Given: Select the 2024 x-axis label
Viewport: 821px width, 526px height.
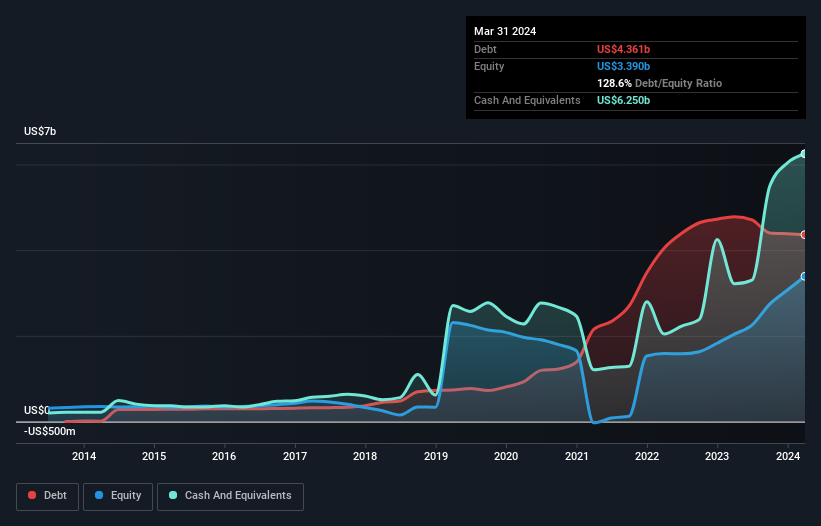Looking at the screenshot, I should click(x=788, y=456).
